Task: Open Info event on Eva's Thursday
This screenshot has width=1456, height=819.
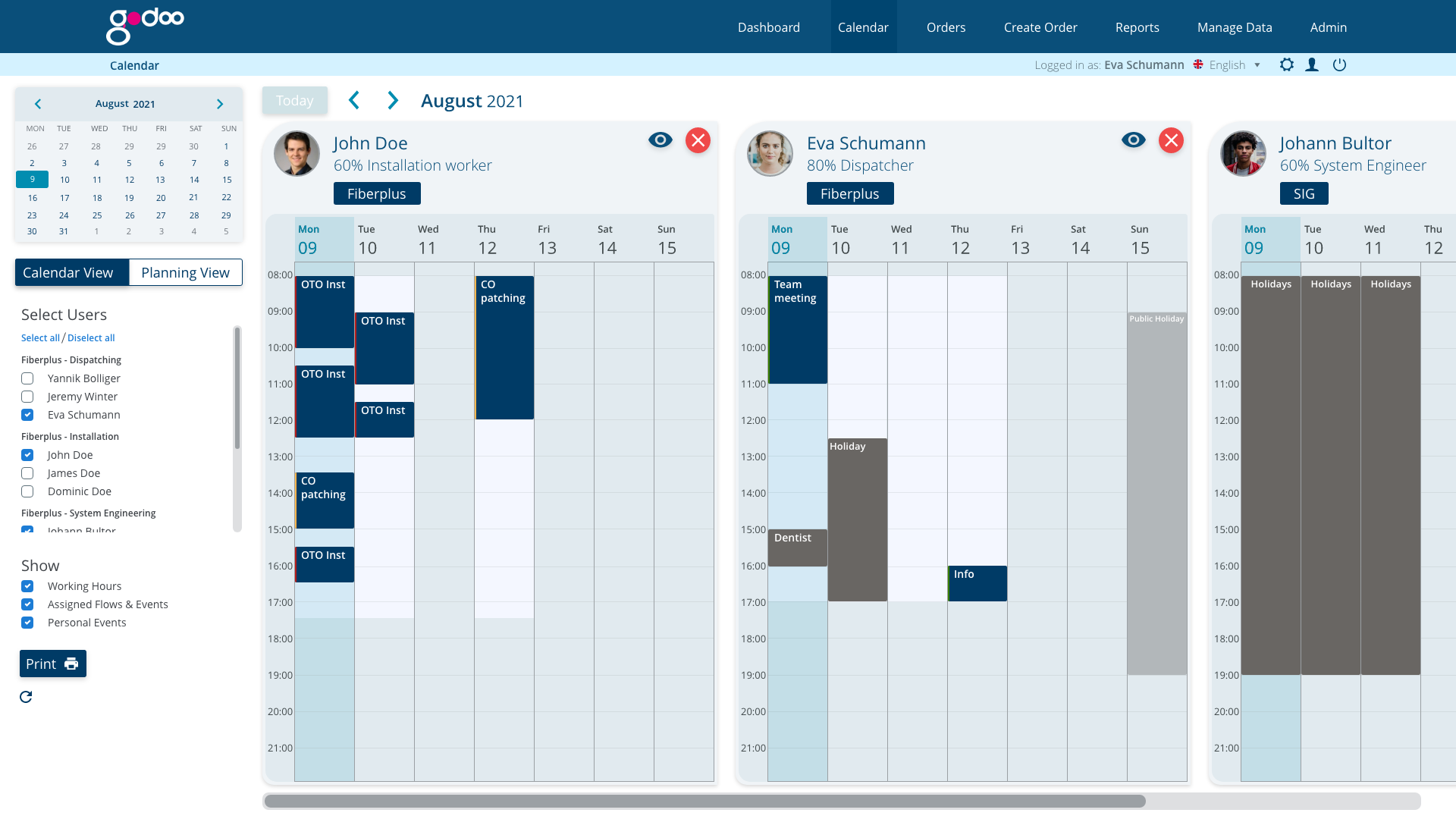Action: 977,583
